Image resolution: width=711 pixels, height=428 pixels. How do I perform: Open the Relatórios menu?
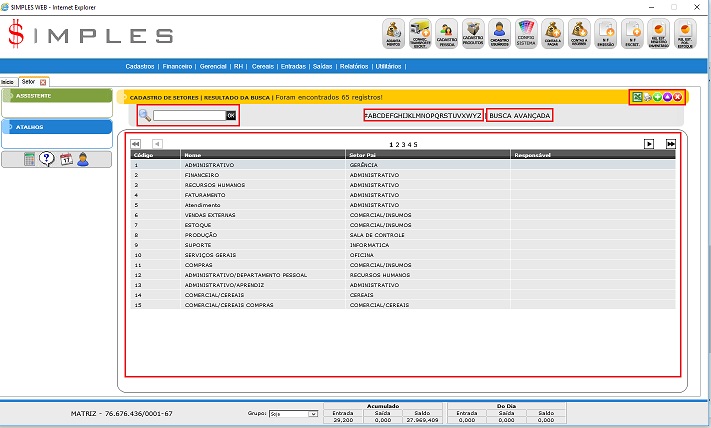pyautogui.click(x=353, y=66)
